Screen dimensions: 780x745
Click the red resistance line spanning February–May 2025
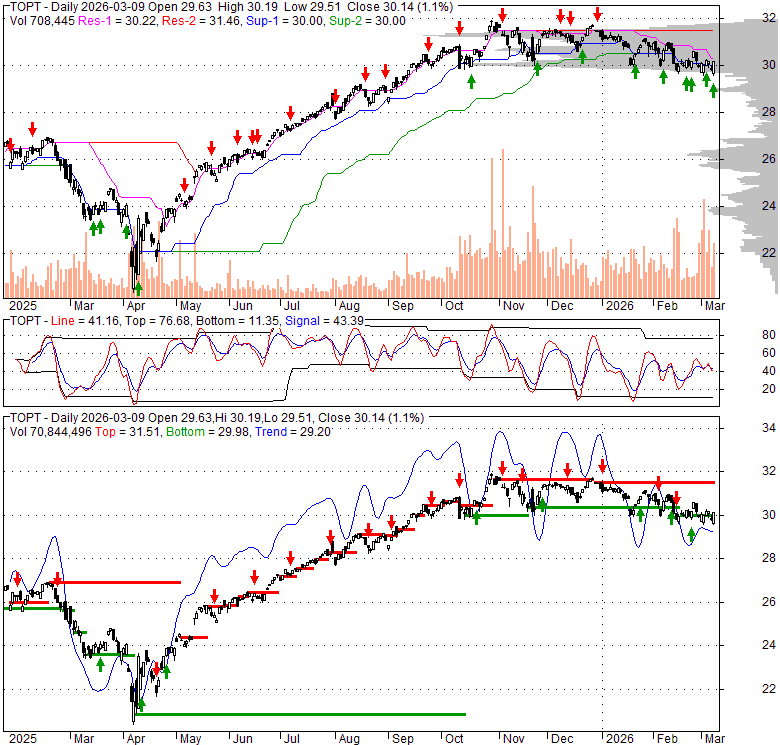tap(113, 582)
